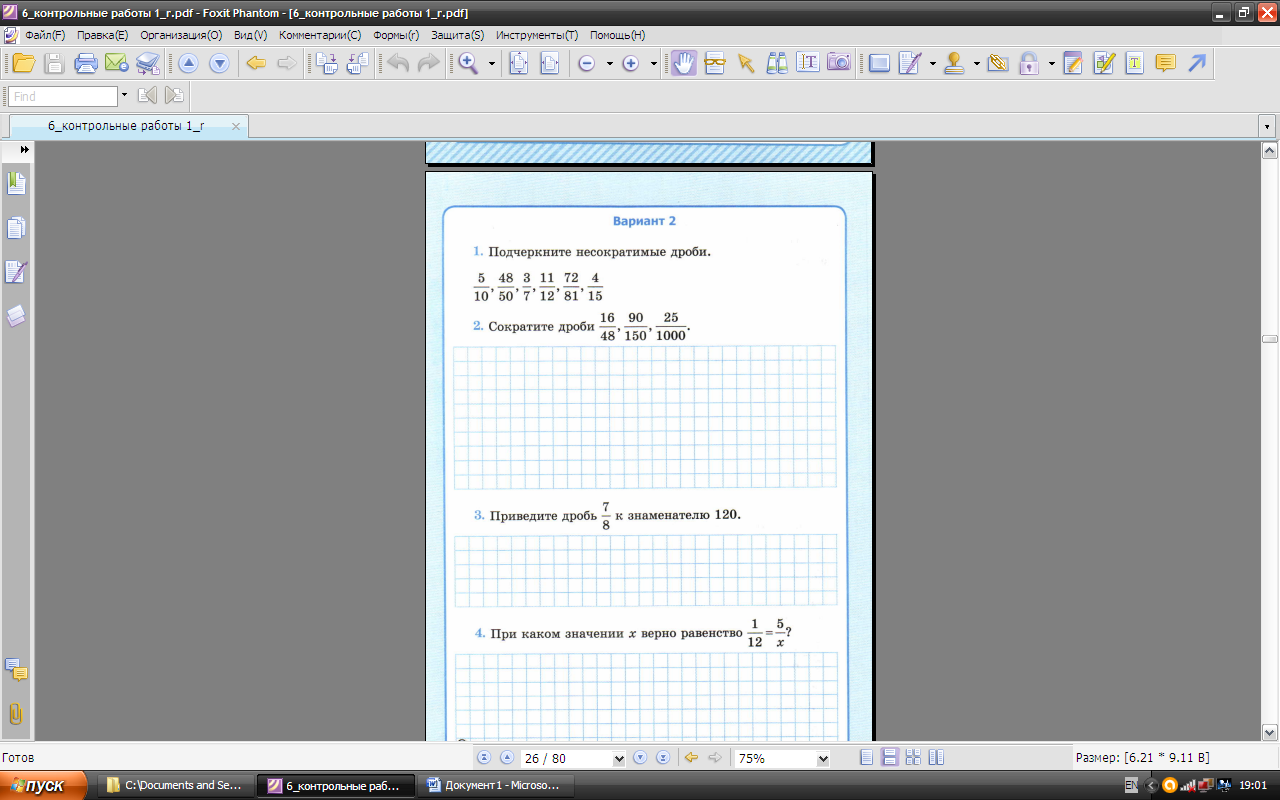Select the Hand tool in toolbar
Image resolution: width=1280 pixels, height=800 pixels.
(x=683, y=63)
